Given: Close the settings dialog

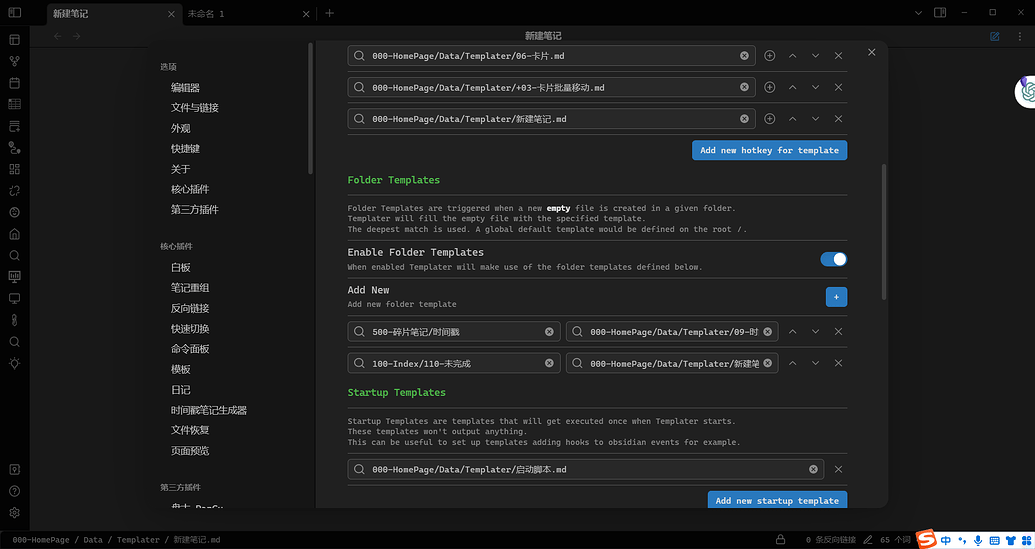Looking at the screenshot, I should [x=871, y=52].
